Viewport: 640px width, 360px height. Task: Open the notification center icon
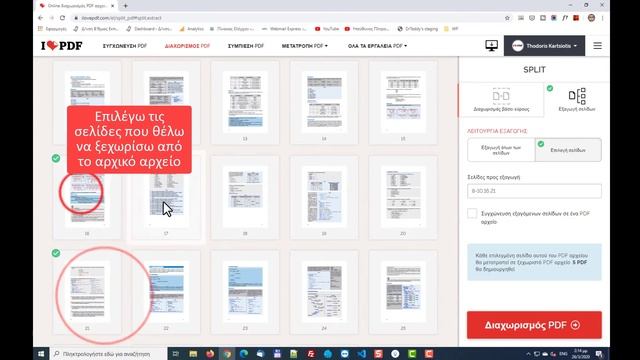[x=599, y=354]
